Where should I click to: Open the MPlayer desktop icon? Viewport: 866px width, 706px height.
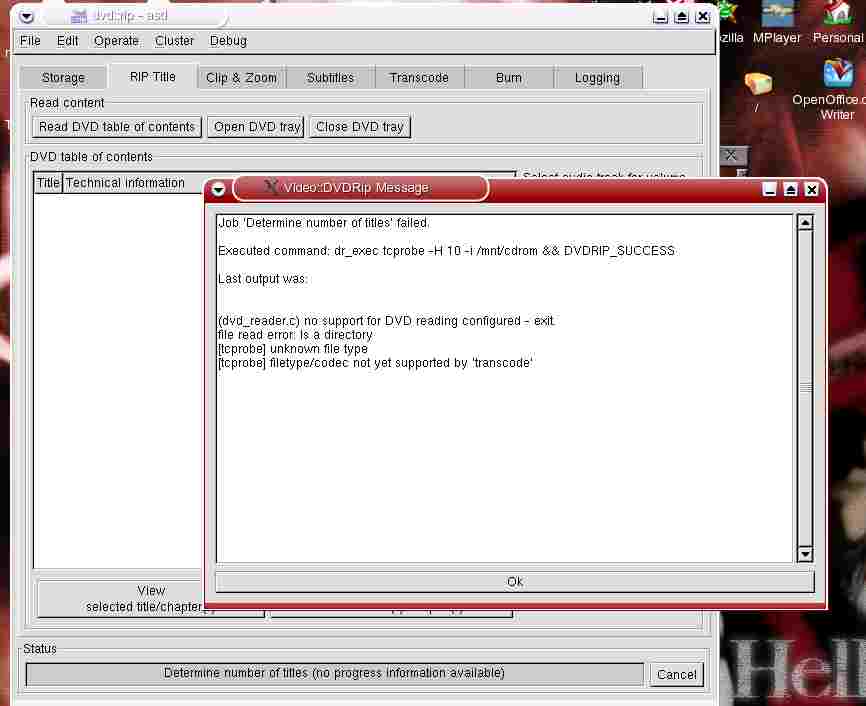[x=777, y=15]
